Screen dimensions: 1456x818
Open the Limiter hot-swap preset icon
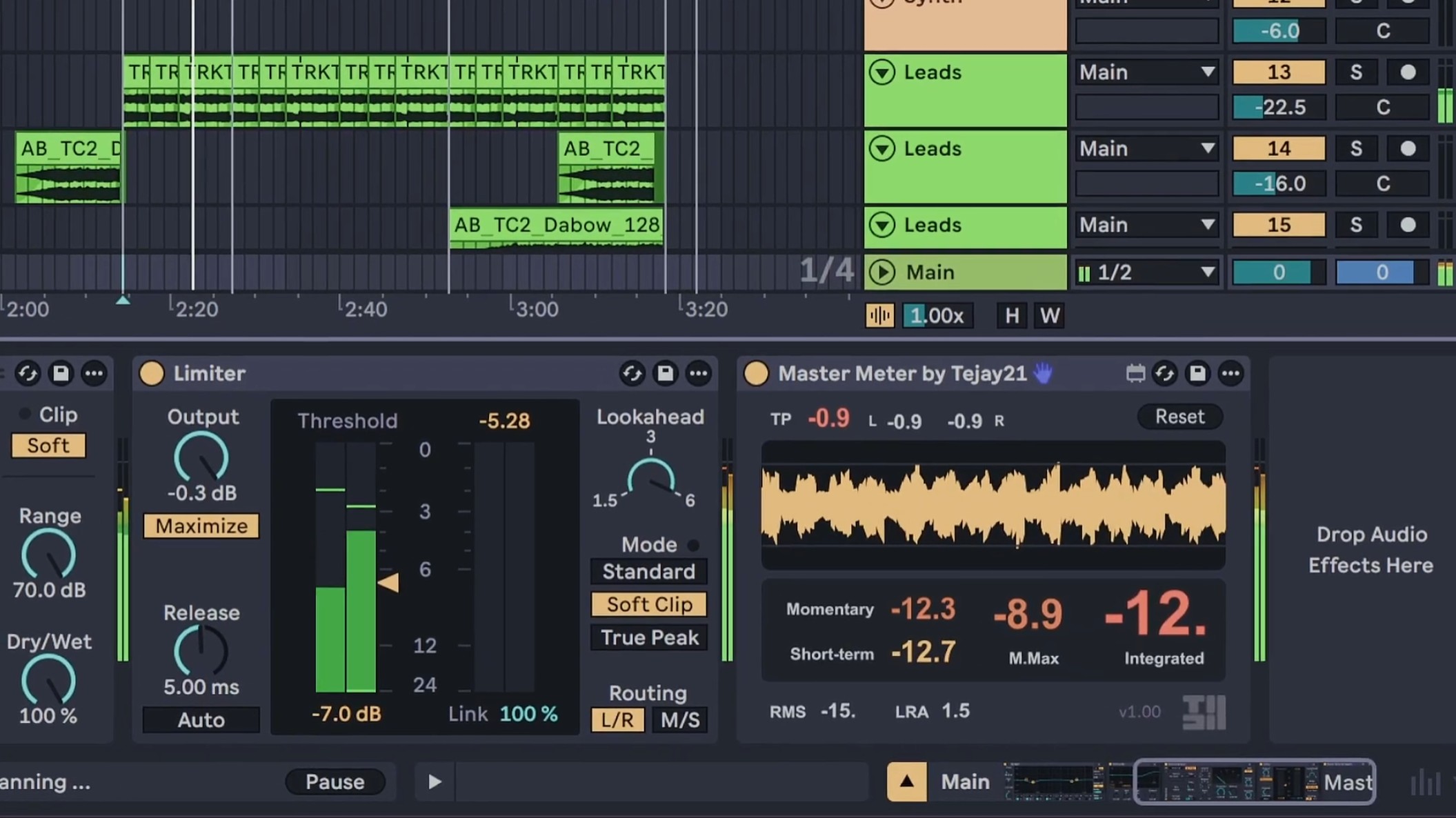(x=632, y=373)
